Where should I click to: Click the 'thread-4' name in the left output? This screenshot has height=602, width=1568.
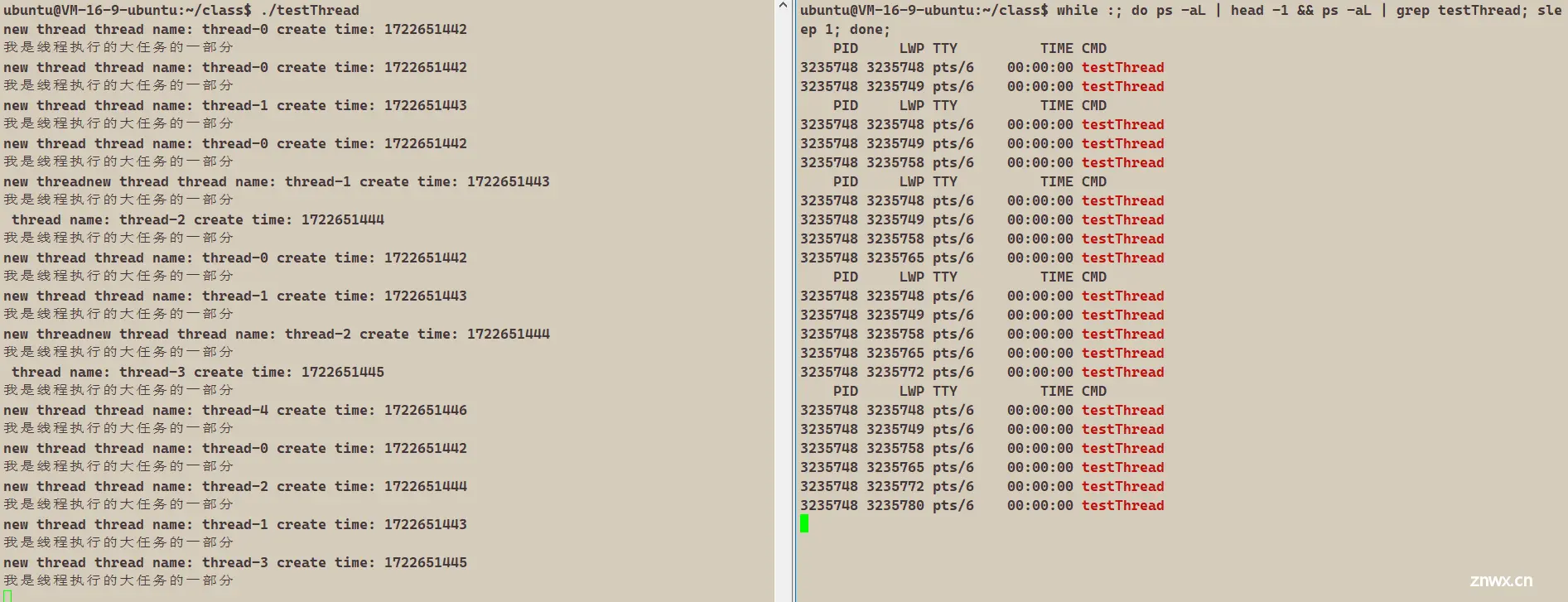coord(235,410)
